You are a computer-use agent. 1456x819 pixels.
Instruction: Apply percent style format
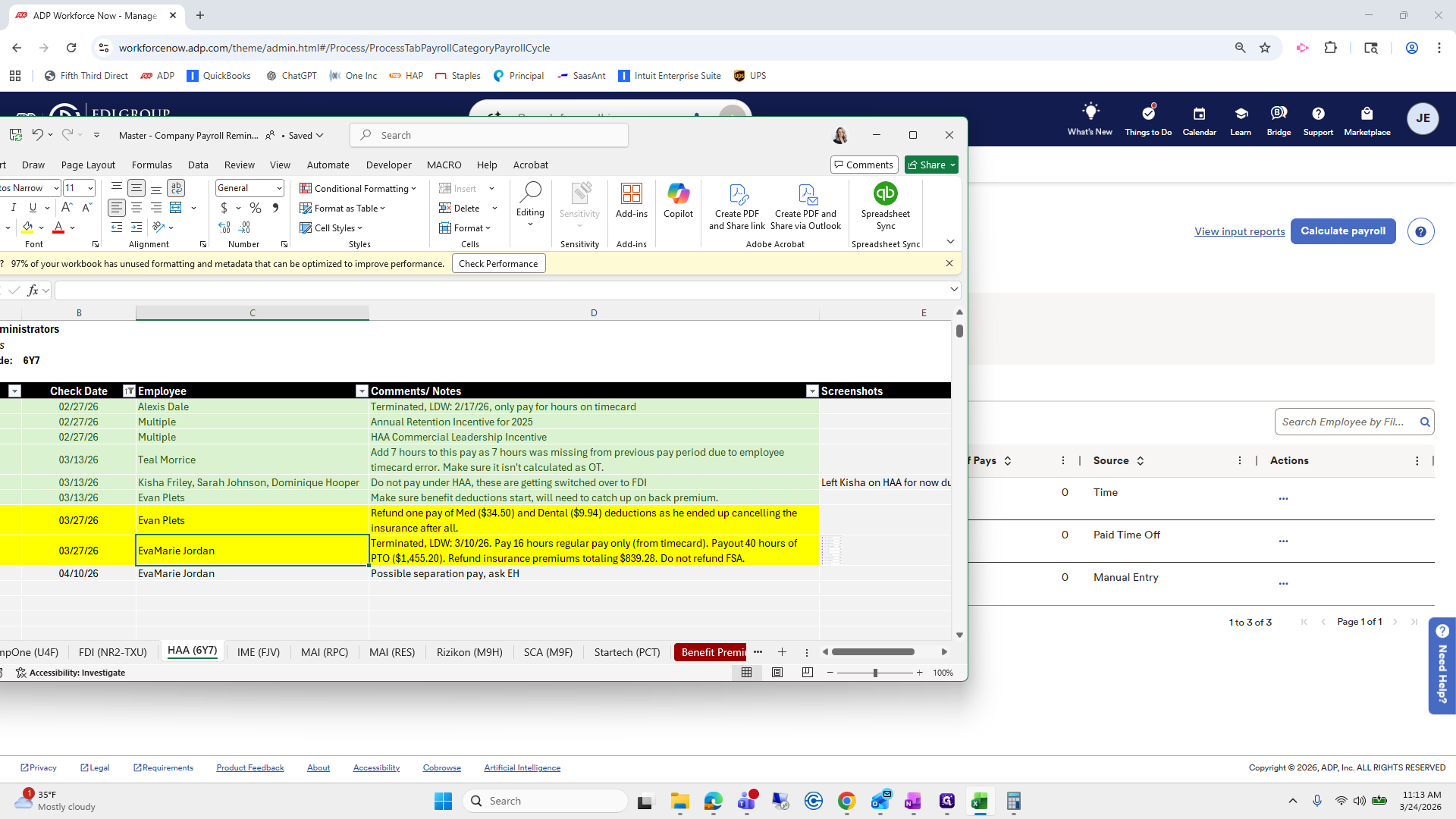256,208
